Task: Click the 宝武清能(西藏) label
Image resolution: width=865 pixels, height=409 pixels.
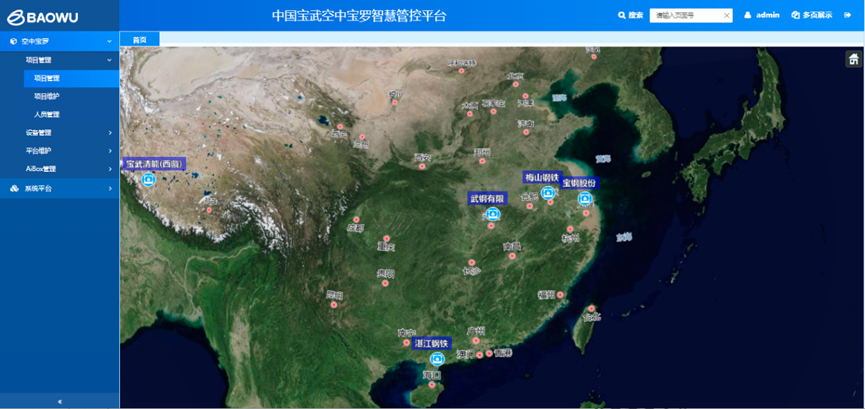Action: click(154, 164)
